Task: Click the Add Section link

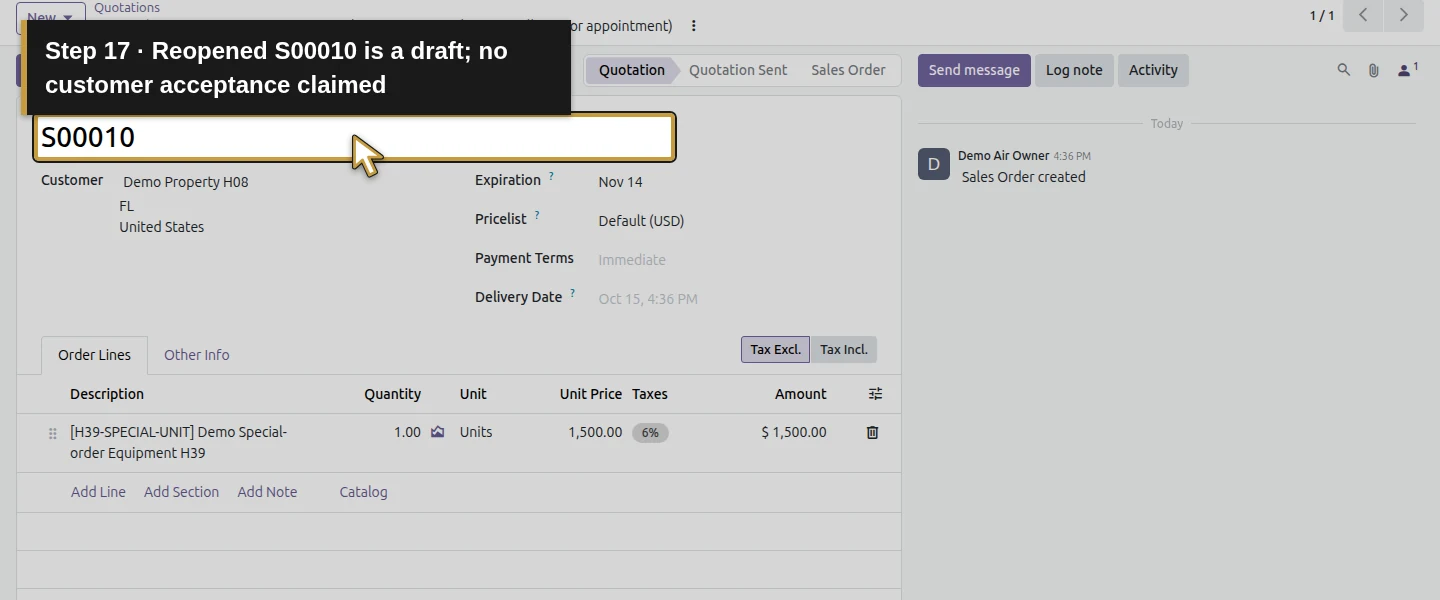Action: [181, 492]
